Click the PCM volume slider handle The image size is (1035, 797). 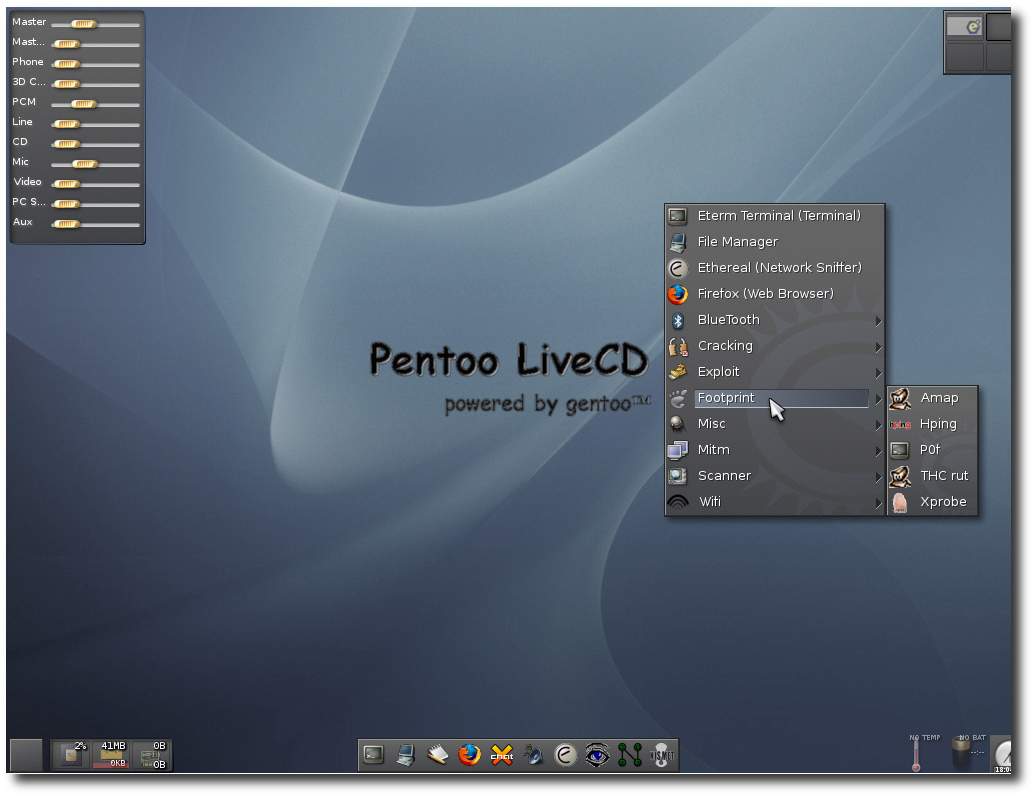[x=84, y=104]
